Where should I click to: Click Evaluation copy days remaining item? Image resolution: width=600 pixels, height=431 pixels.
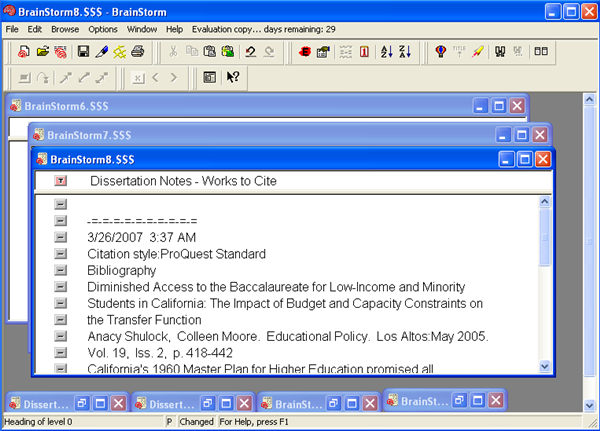tap(264, 29)
